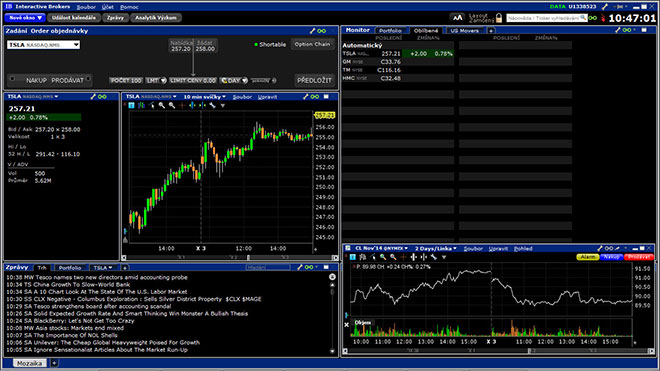Open configure wrench in Order entry panel header
This screenshot has width=660, height=371.
(x=312, y=31)
